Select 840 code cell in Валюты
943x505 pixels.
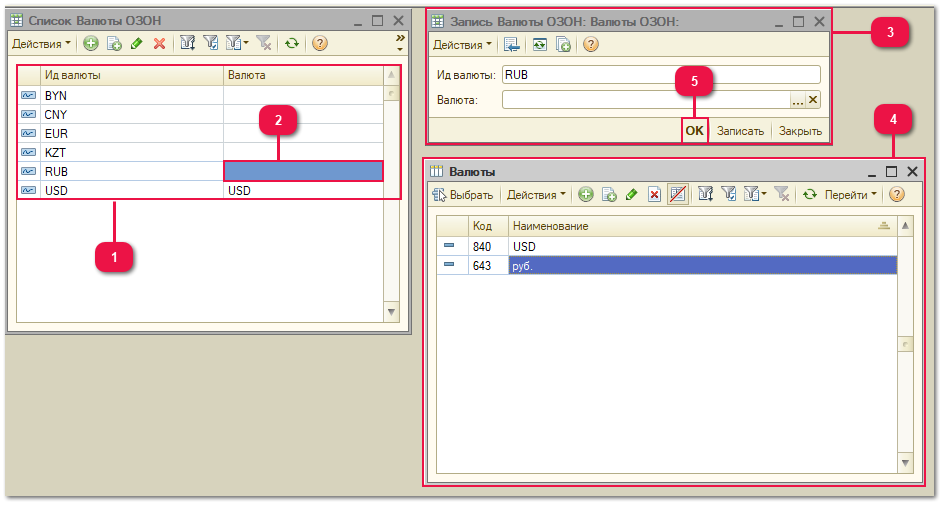point(488,246)
